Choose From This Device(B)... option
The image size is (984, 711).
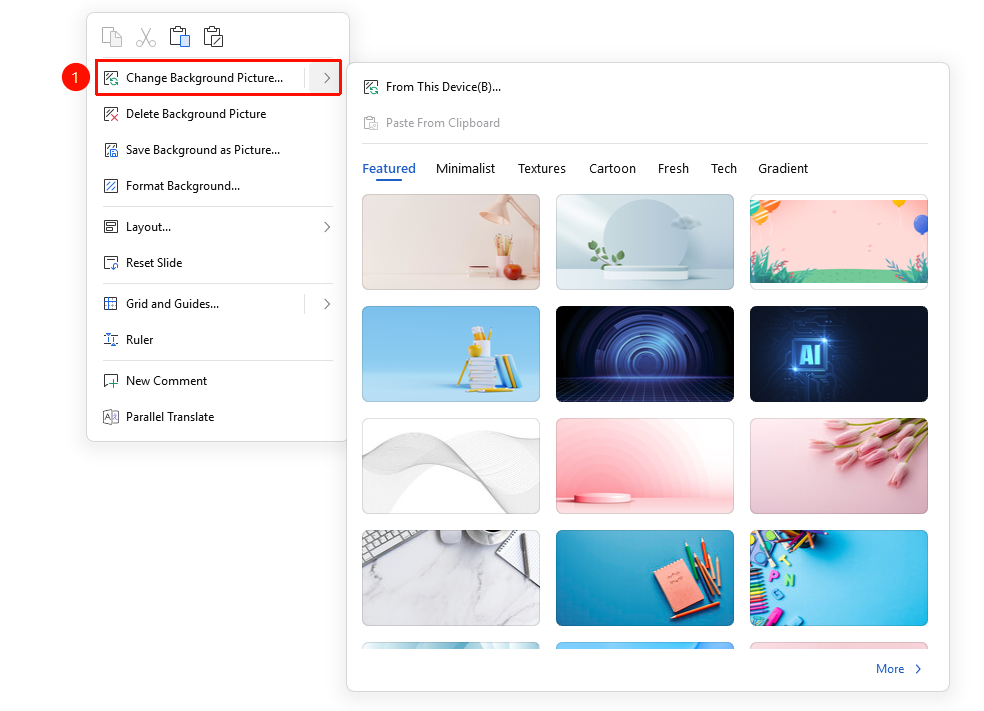(x=443, y=87)
